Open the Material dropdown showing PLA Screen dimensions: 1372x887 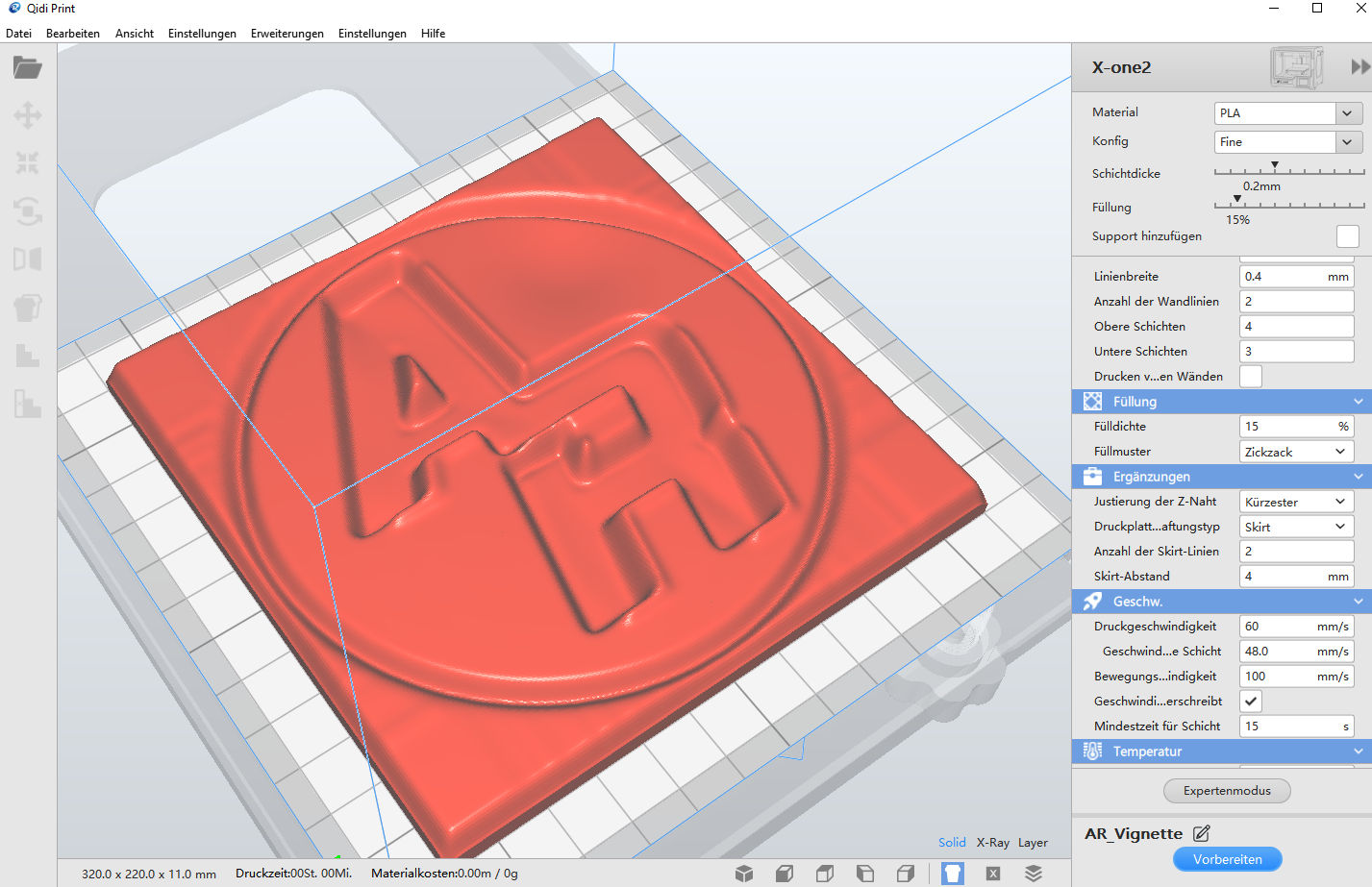(1288, 113)
